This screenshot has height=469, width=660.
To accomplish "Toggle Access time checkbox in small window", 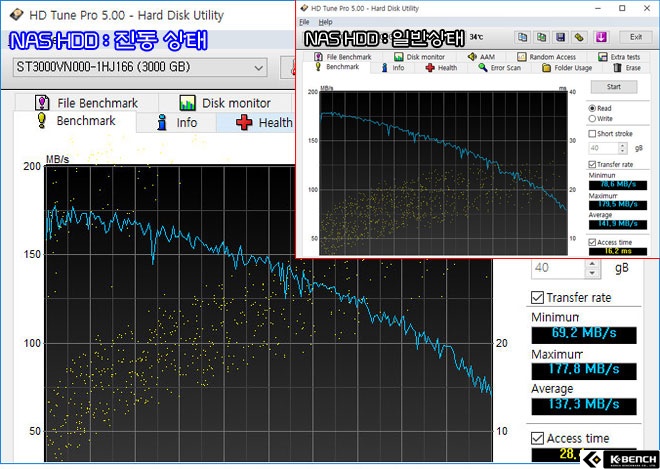I will coord(592,242).
